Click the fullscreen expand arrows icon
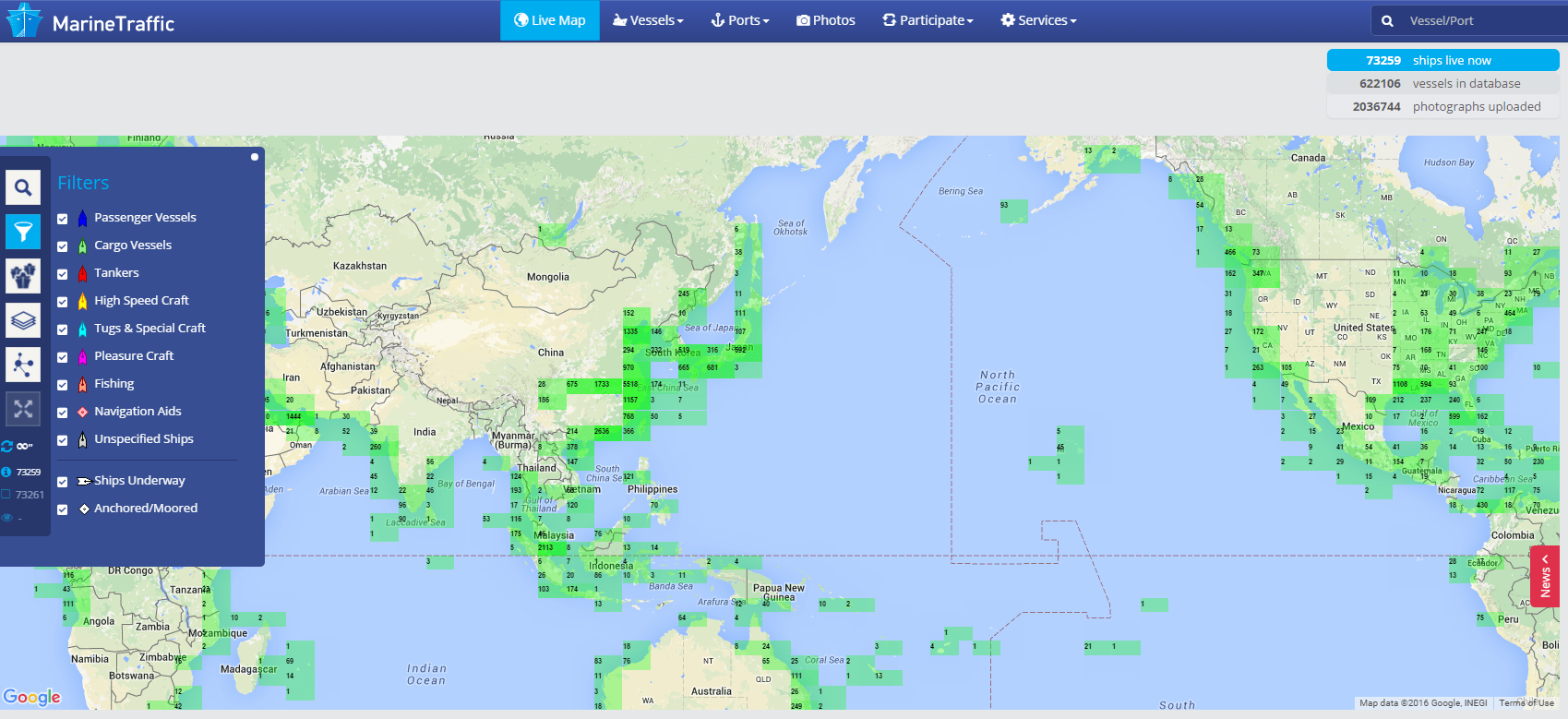This screenshot has height=719, width=1568. (x=23, y=409)
